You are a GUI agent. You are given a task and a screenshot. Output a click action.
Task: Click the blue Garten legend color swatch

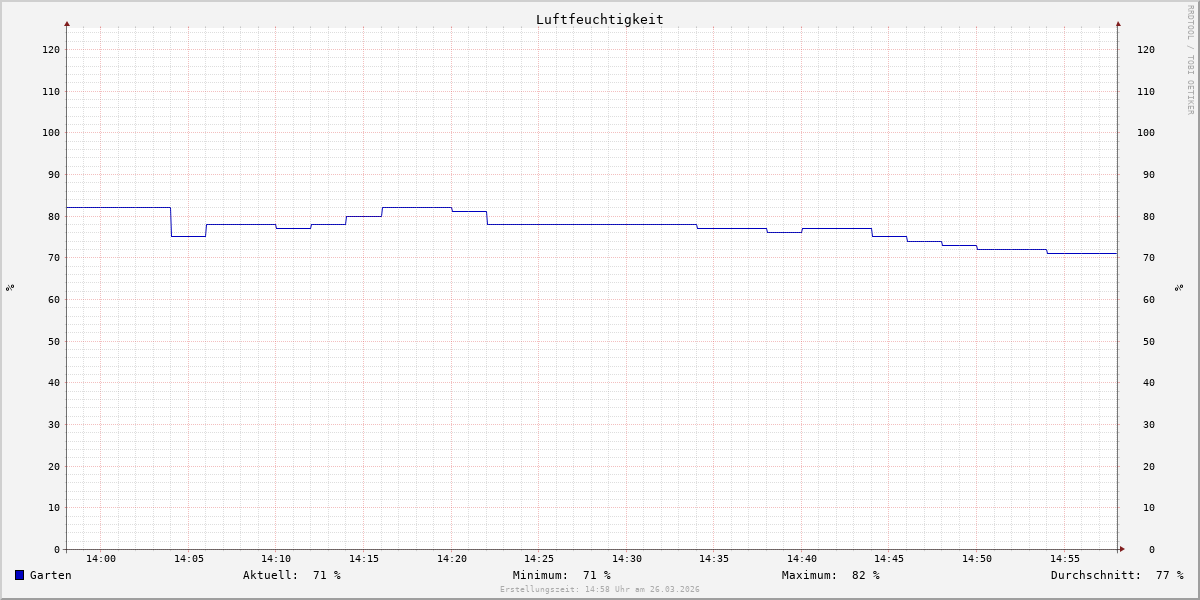tap(19, 575)
